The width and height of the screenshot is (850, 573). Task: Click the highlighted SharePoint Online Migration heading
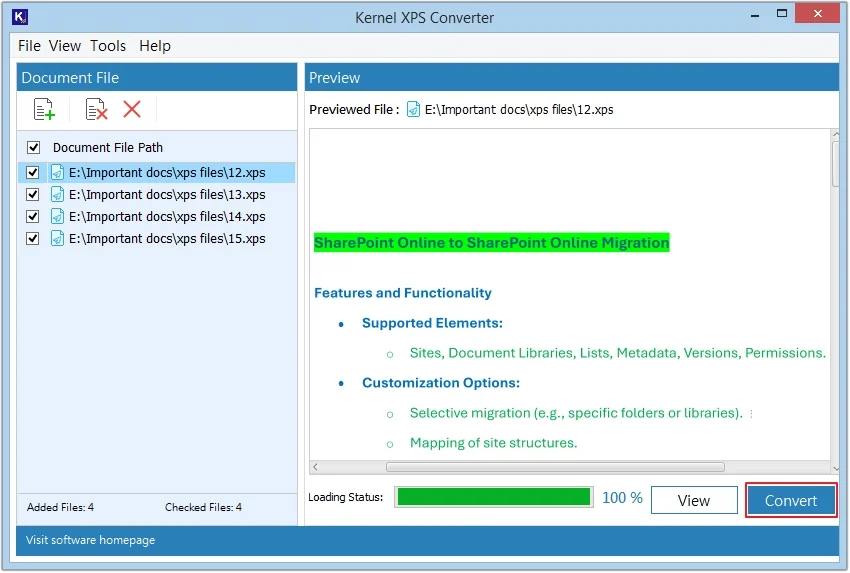pyautogui.click(x=492, y=242)
